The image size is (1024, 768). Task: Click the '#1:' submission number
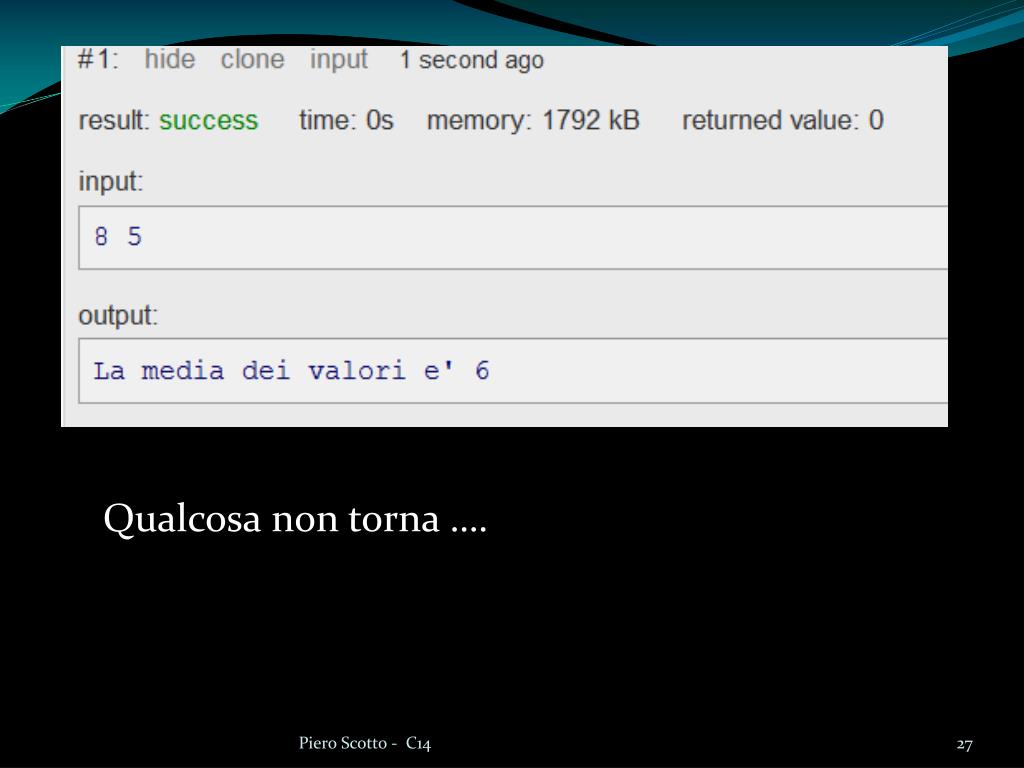(98, 59)
